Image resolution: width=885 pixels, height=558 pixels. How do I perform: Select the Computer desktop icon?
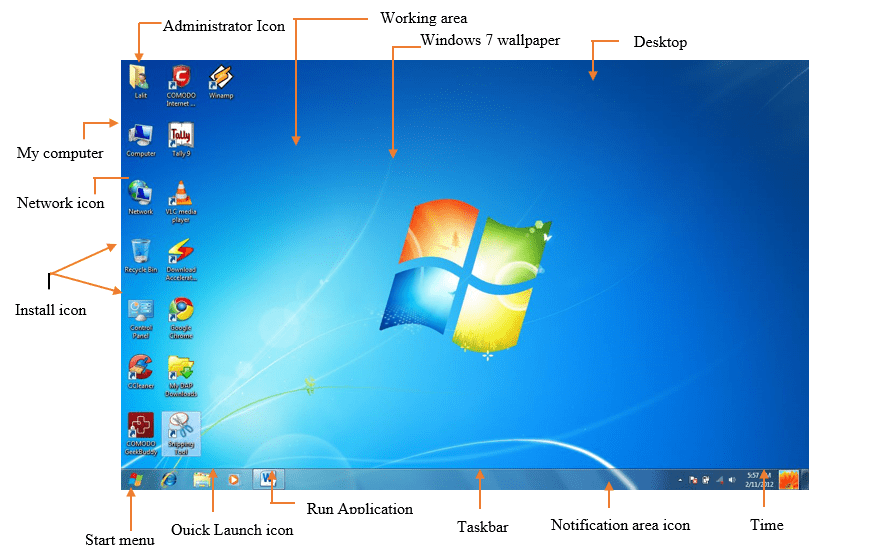(141, 140)
